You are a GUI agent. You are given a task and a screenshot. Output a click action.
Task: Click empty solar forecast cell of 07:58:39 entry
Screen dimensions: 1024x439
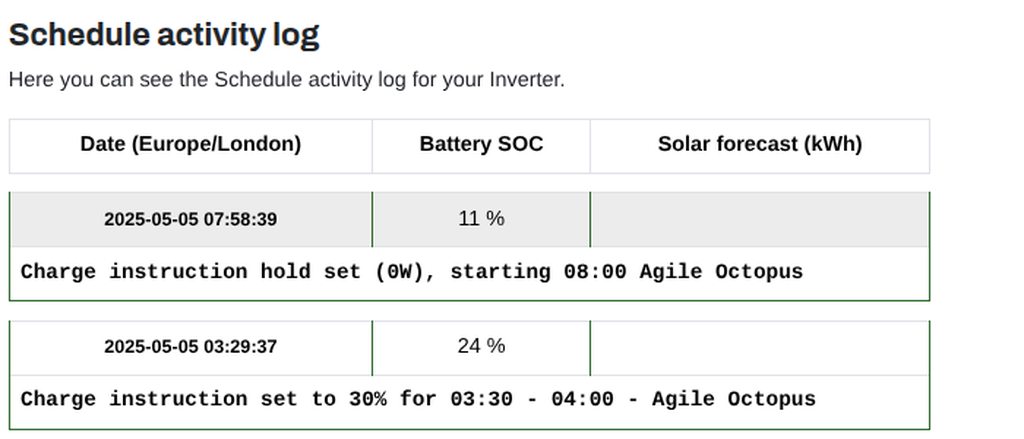point(759,219)
